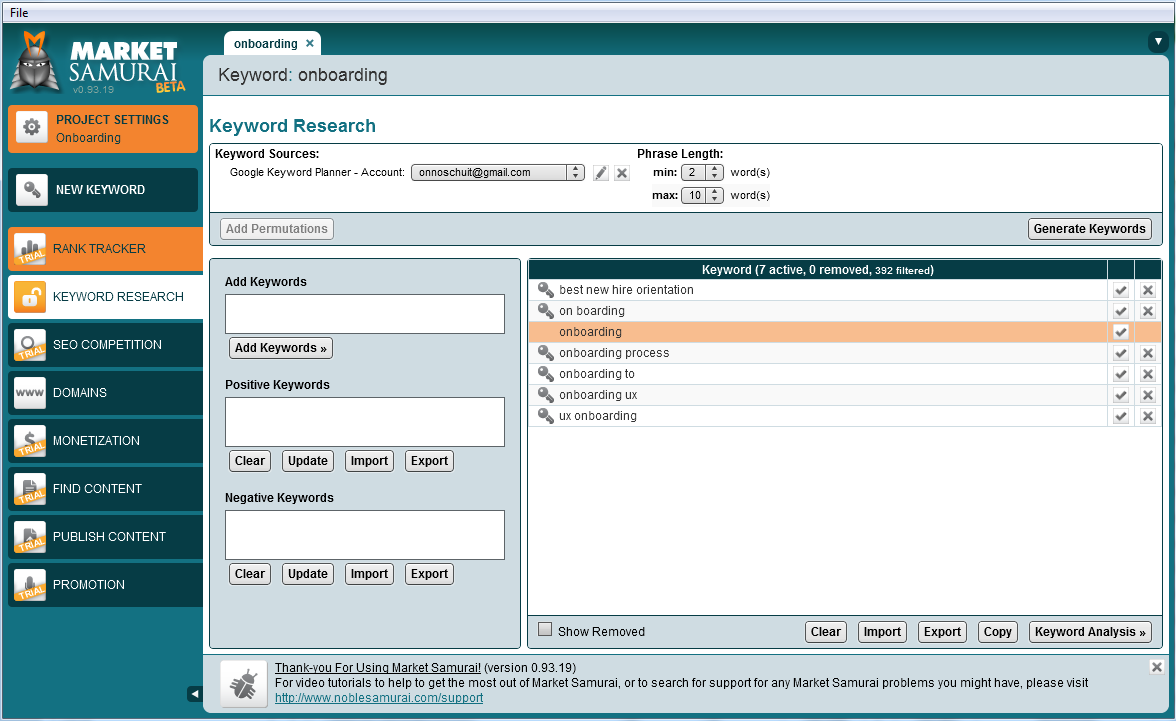Click key icon beside onboarding process

[546, 353]
